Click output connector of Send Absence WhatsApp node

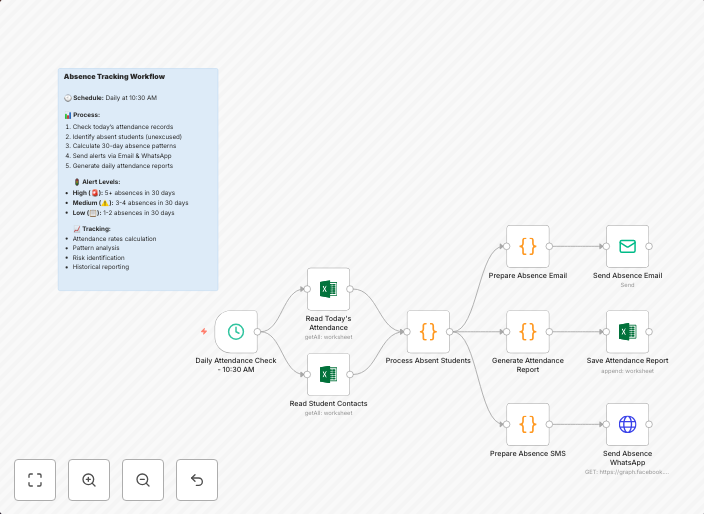point(649,424)
